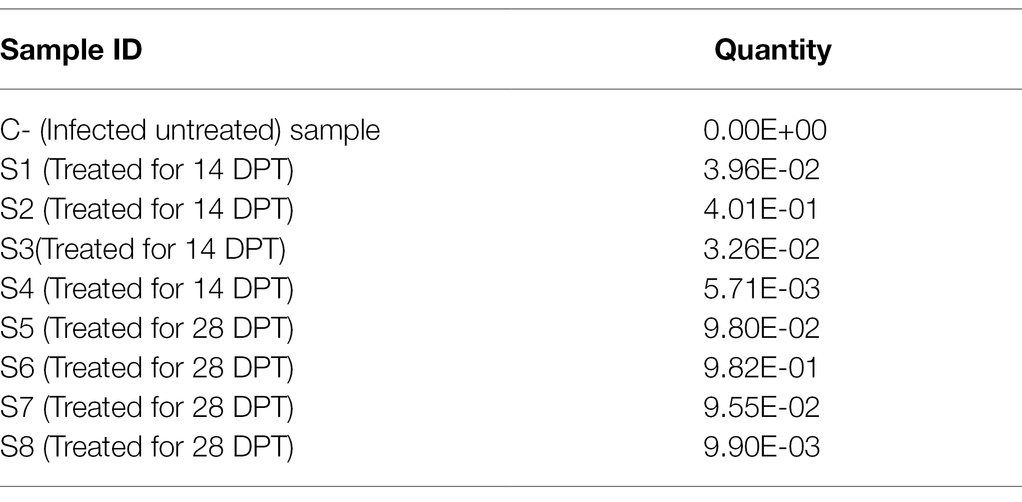Select the S8 (Treated for 28 DPT) label

coord(147,447)
